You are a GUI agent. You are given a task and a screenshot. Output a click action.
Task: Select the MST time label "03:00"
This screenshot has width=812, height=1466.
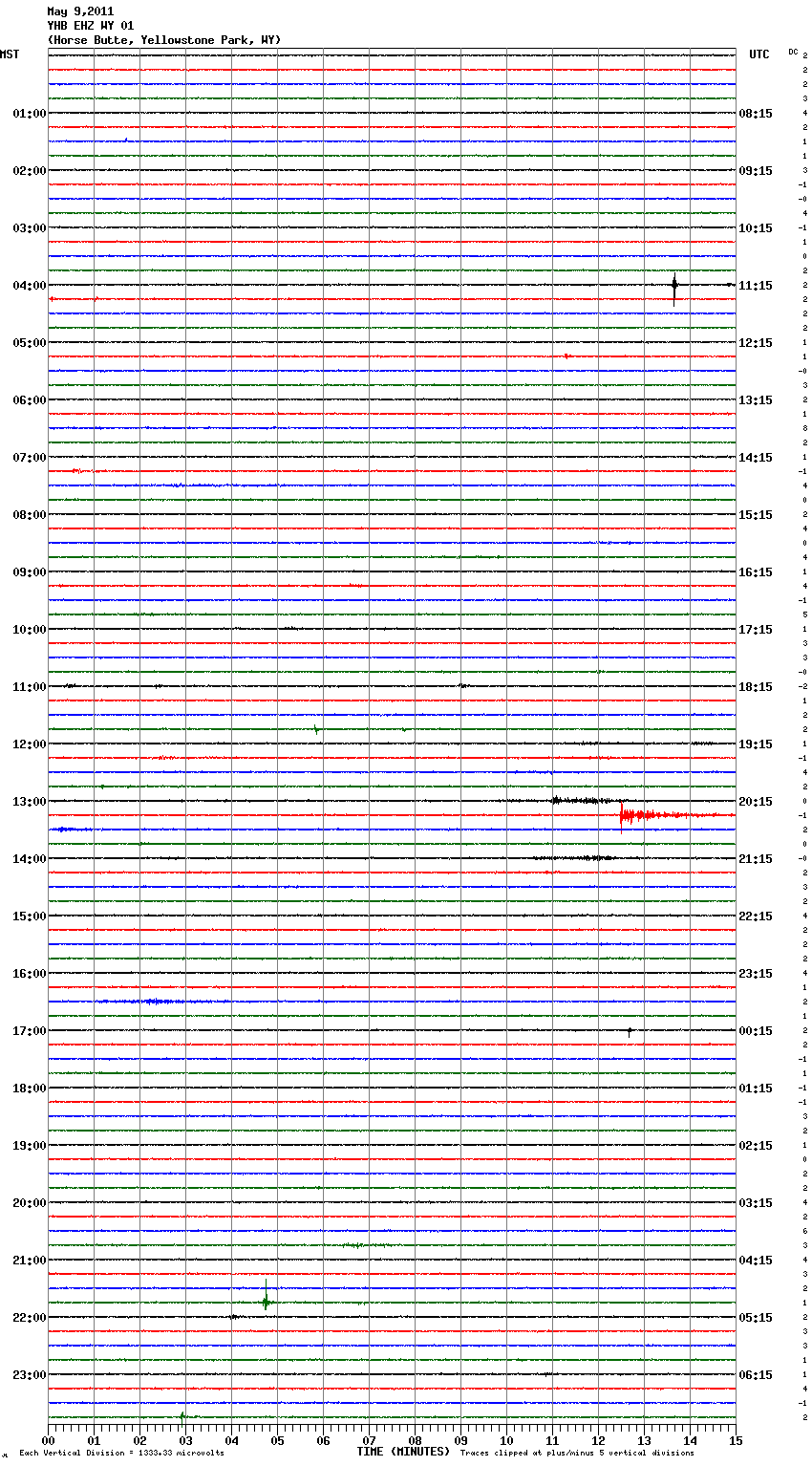[29, 228]
